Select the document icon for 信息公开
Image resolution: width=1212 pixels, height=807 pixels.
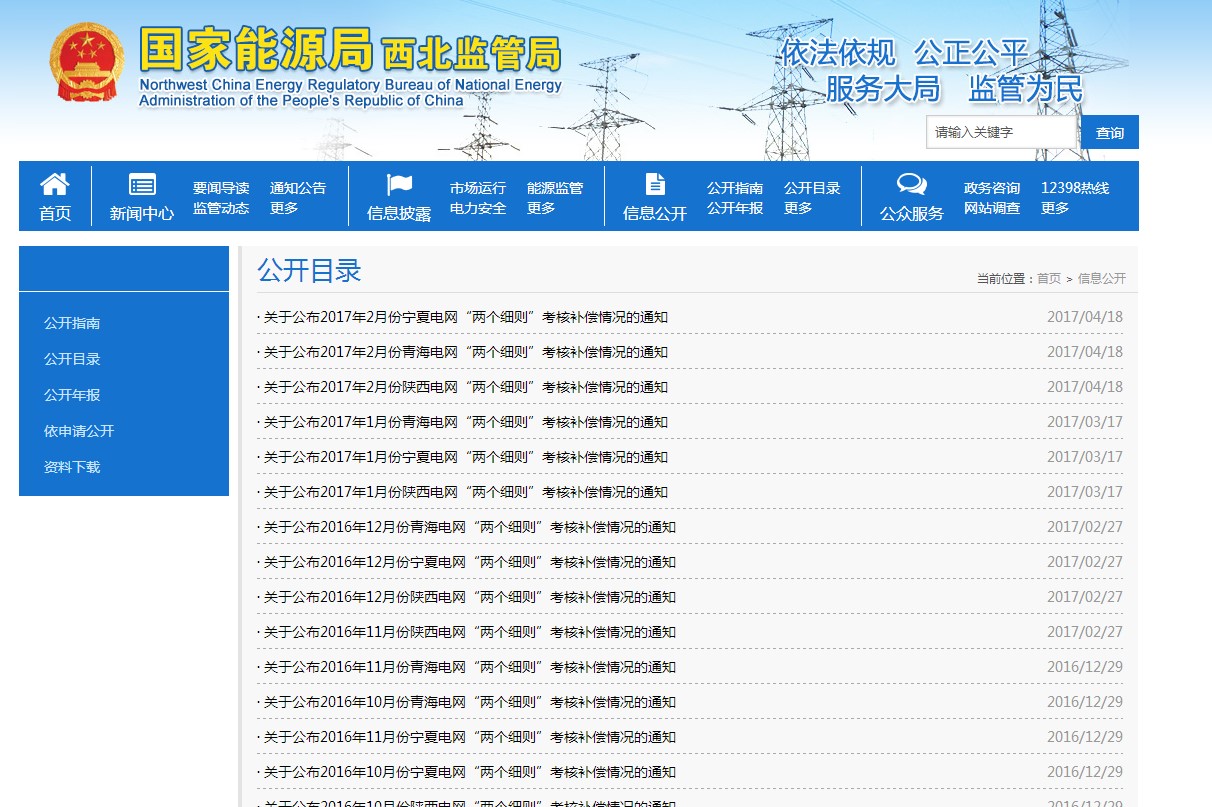click(x=655, y=185)
